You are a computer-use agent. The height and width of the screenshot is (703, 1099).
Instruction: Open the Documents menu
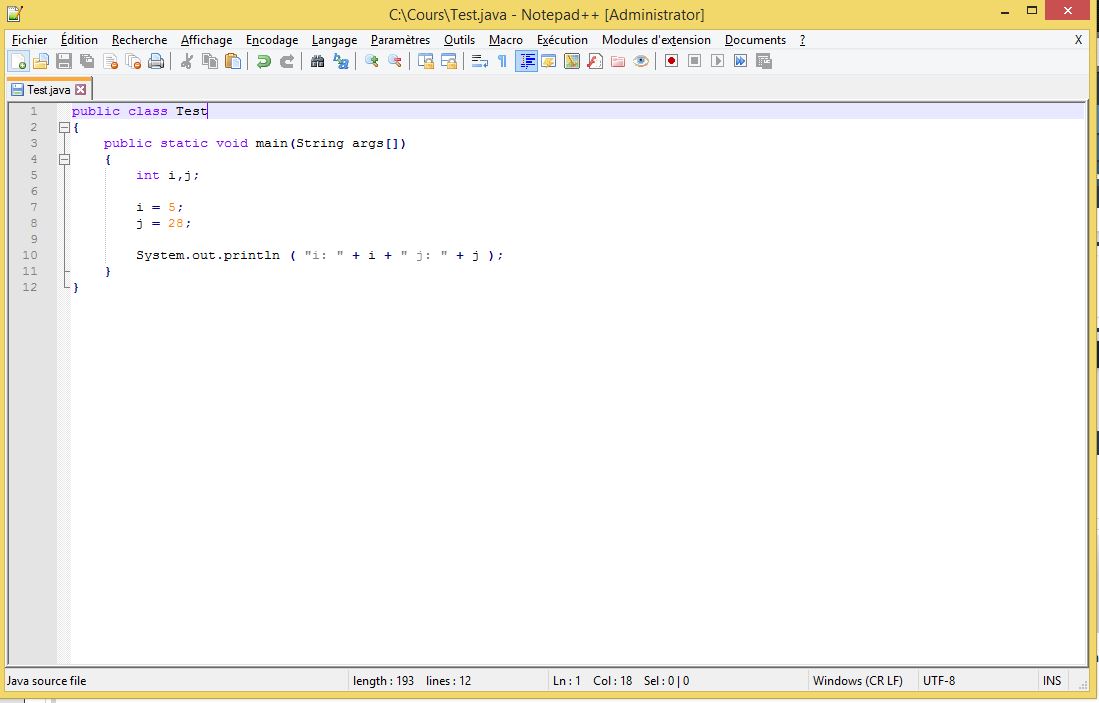click(755, 40)
